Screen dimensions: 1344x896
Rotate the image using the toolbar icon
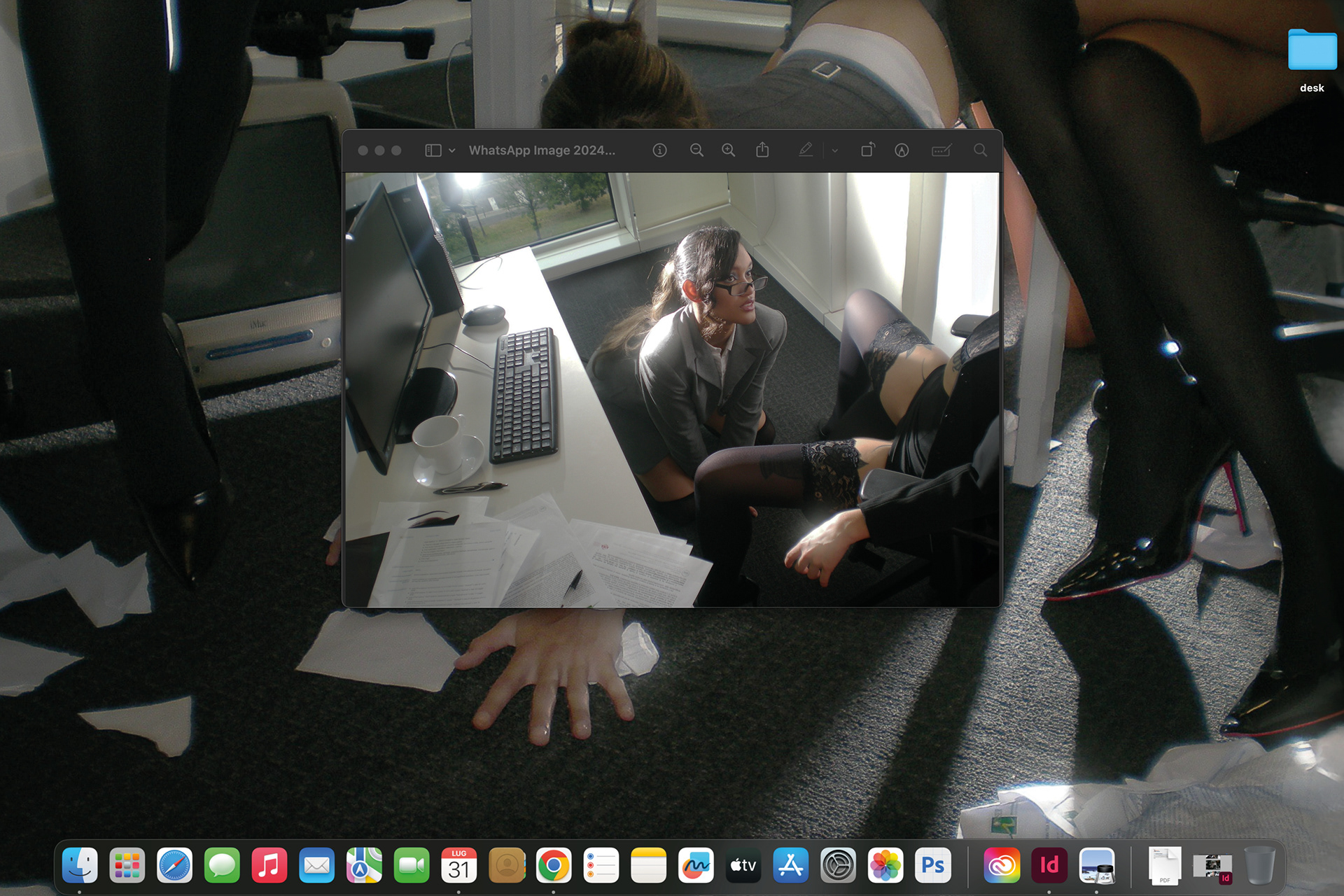click(x=867, y=150)
